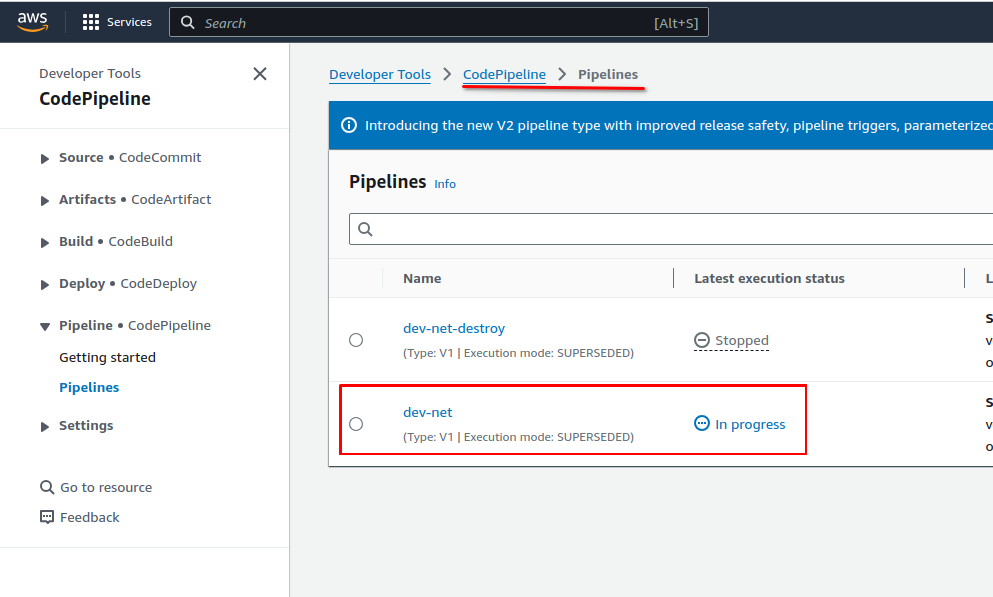Image resolution: width=993 pixels, height=597 pixels.
Task: Focus the pipelines filter search box
Action: 671,229
